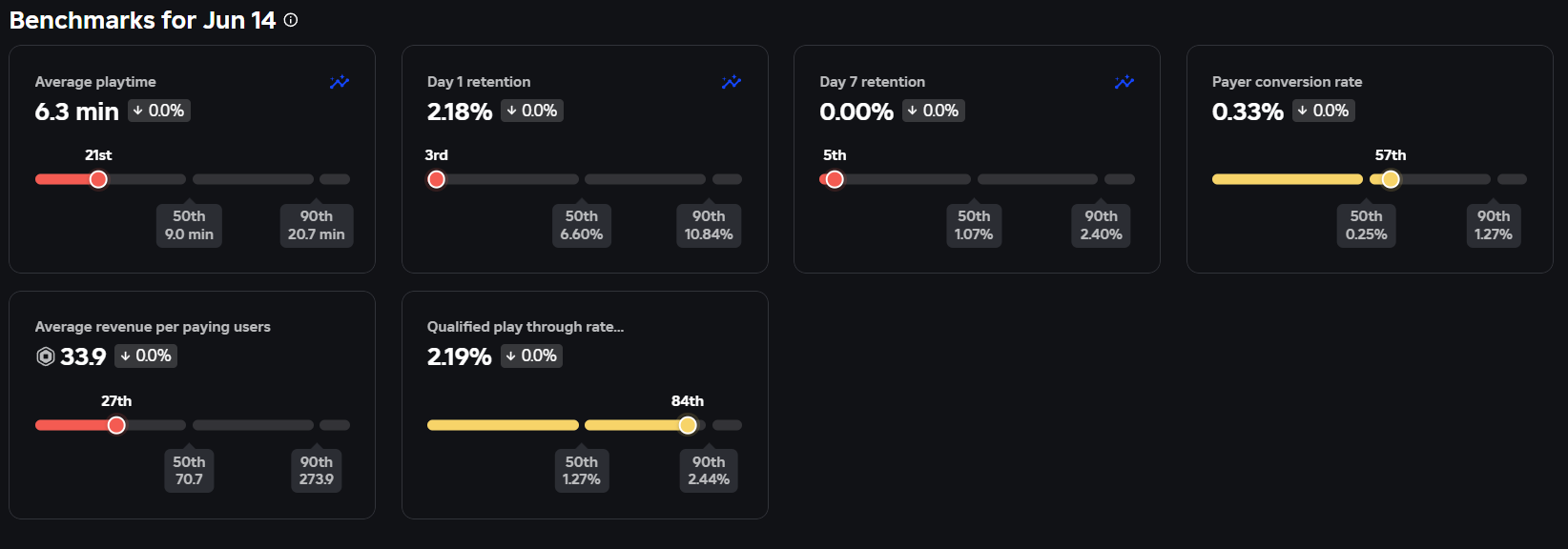Click the 50th 70.7 benchmark label
The height and width of the screenshot is (549, 1568).
point(189,471)
